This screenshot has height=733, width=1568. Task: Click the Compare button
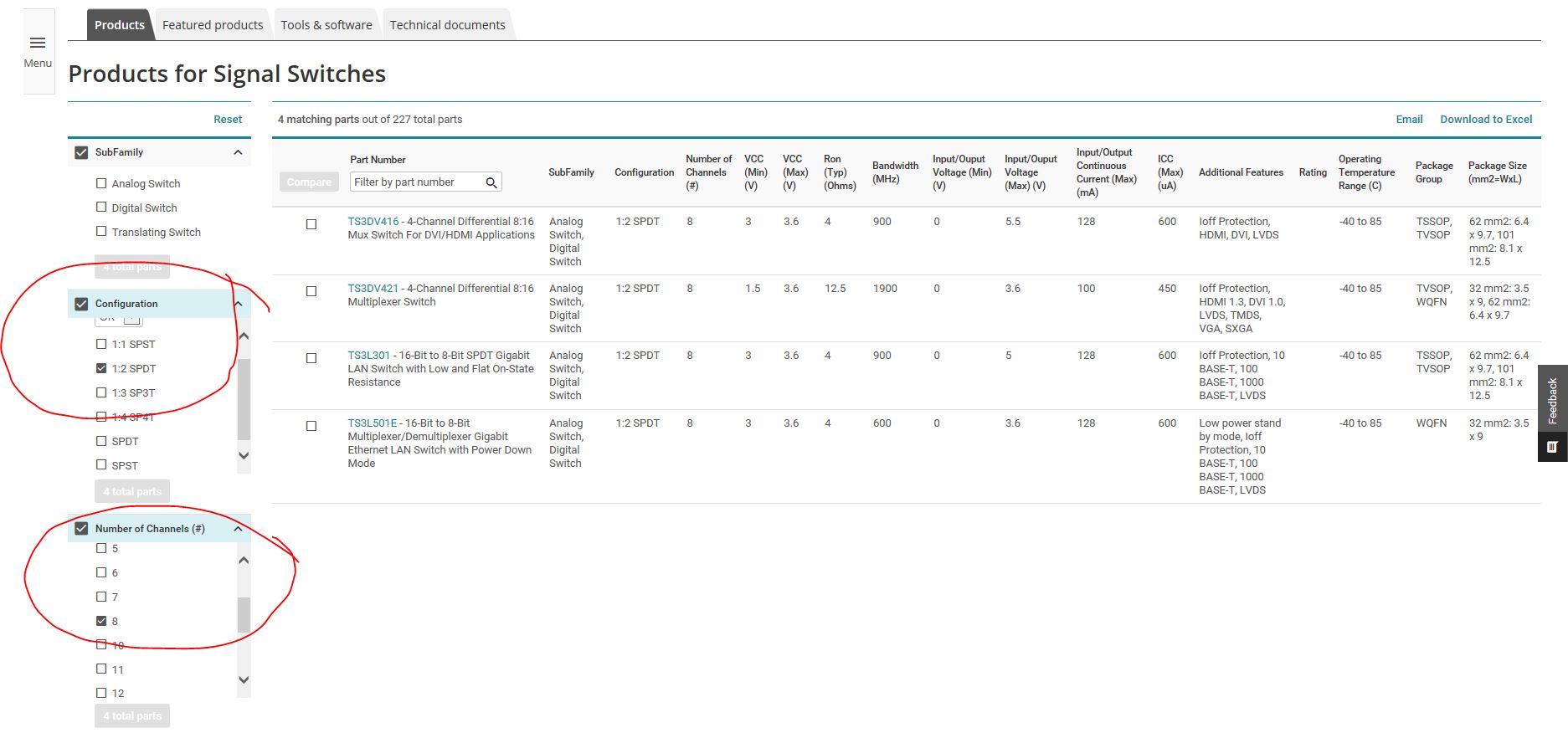[x=309, y=182]
